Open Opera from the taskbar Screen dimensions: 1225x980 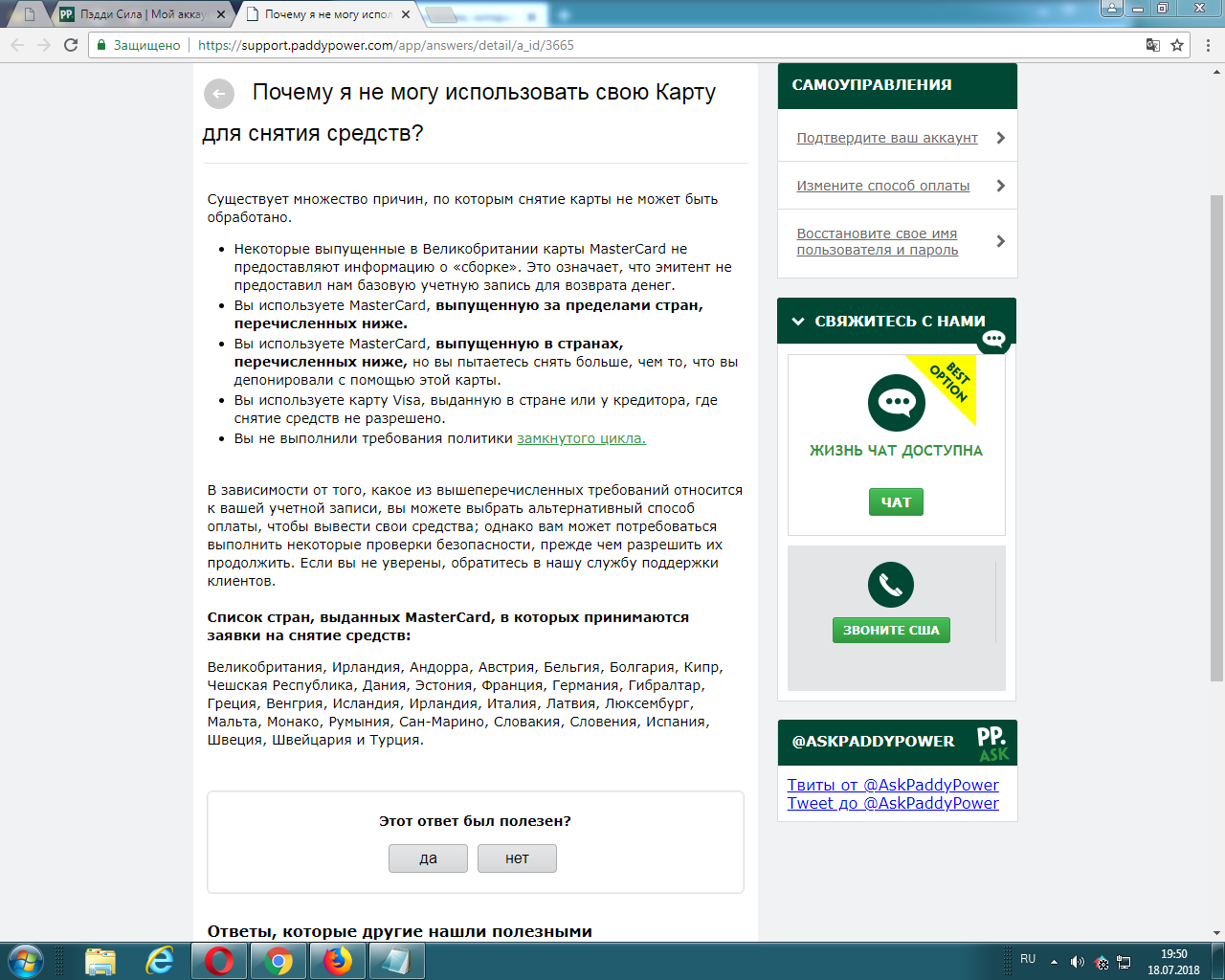coord(219,961)
